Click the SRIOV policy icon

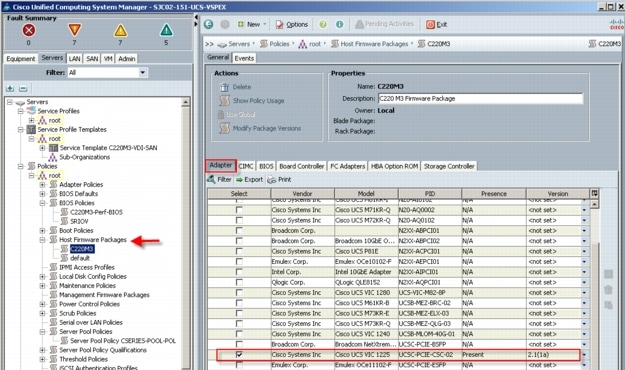tap(64, 221)
